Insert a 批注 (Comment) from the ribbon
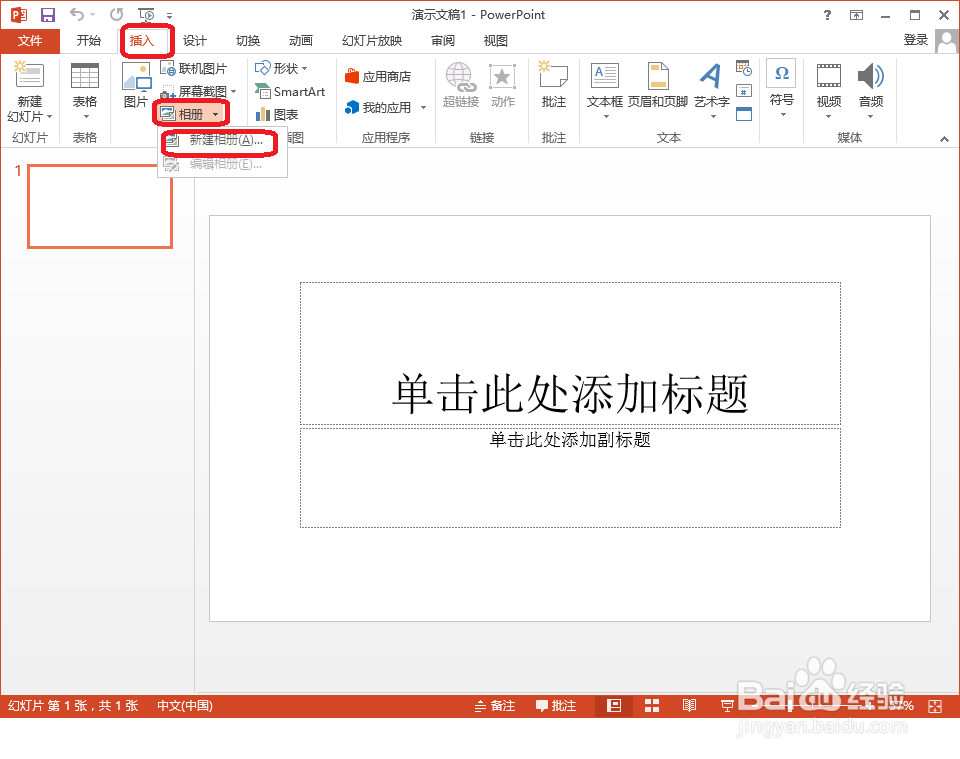Image resolution: width=960 pixels, height=759 pixels. click(553, 84)
